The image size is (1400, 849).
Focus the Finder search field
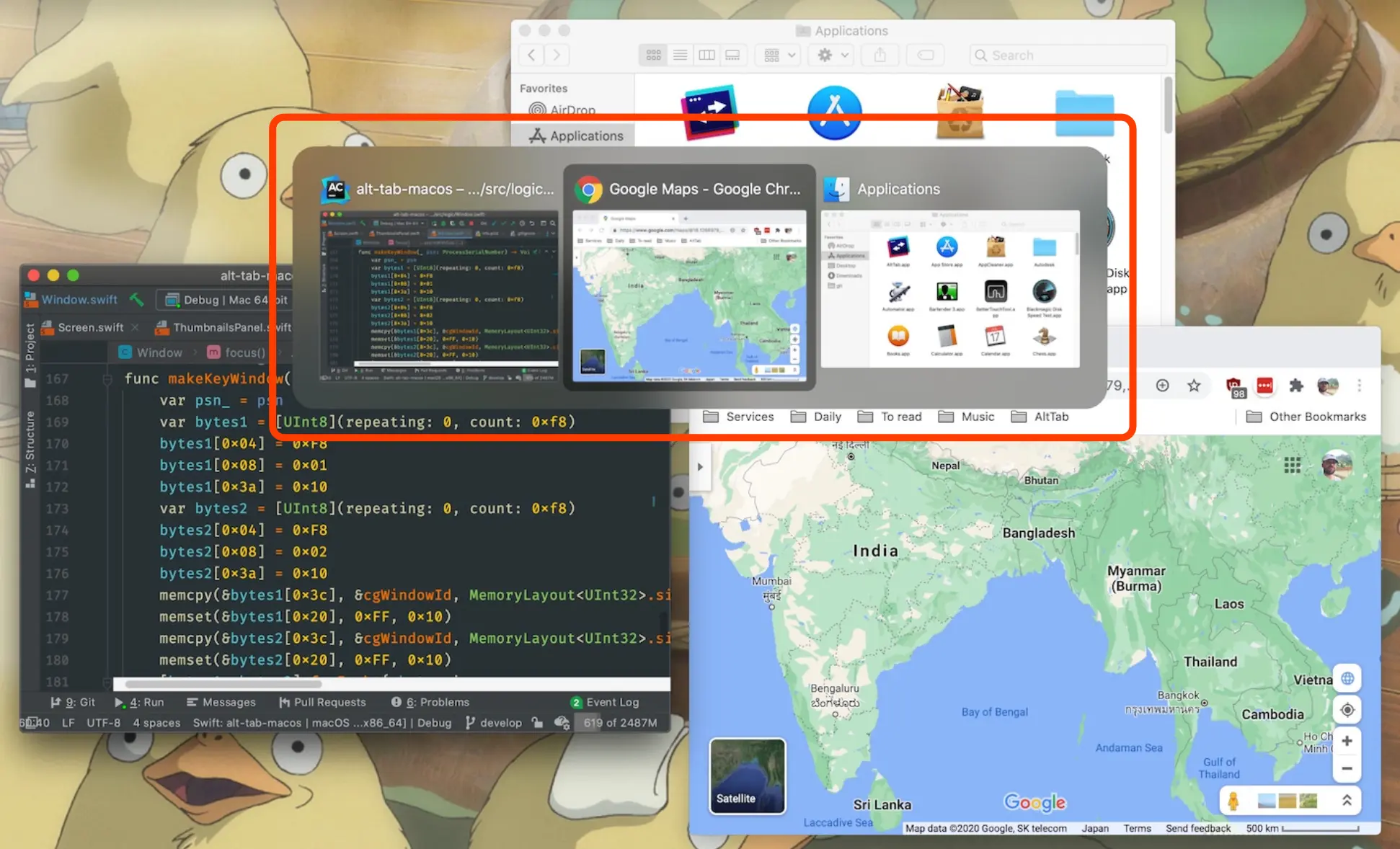pos(1068,55)
